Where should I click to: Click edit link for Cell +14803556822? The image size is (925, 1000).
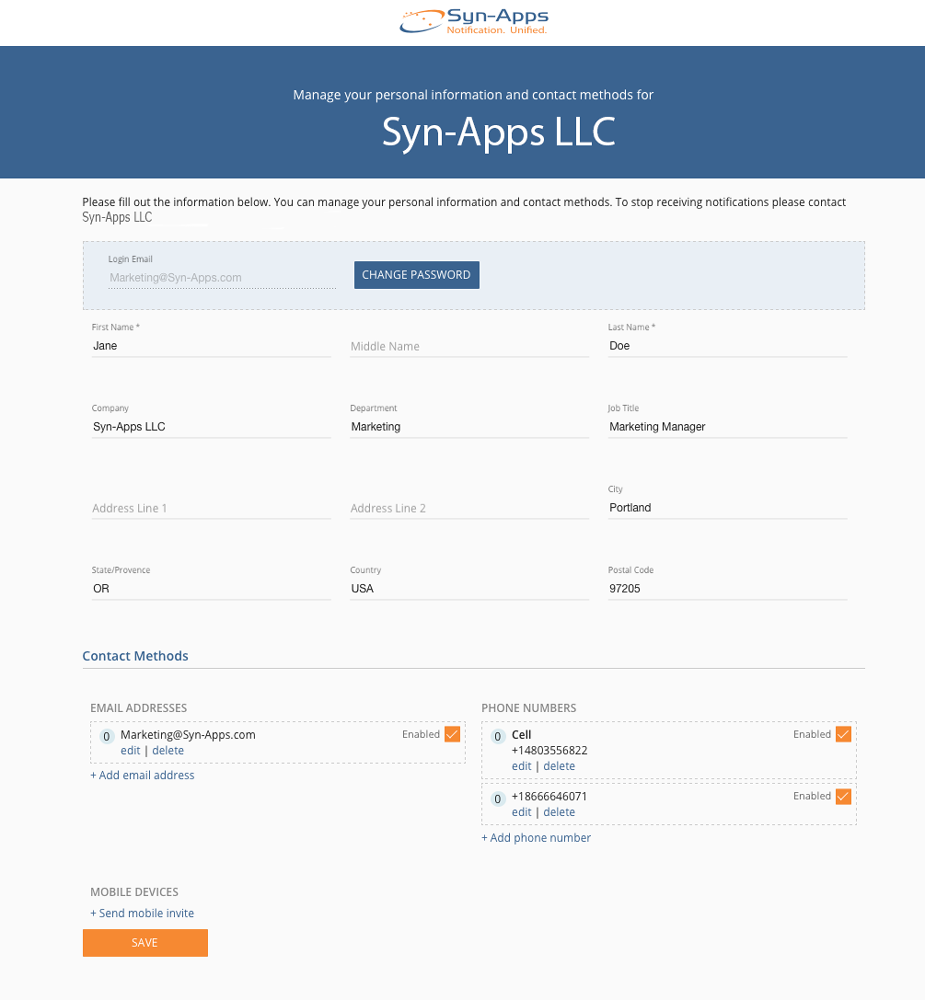click(x=521, y=766)
